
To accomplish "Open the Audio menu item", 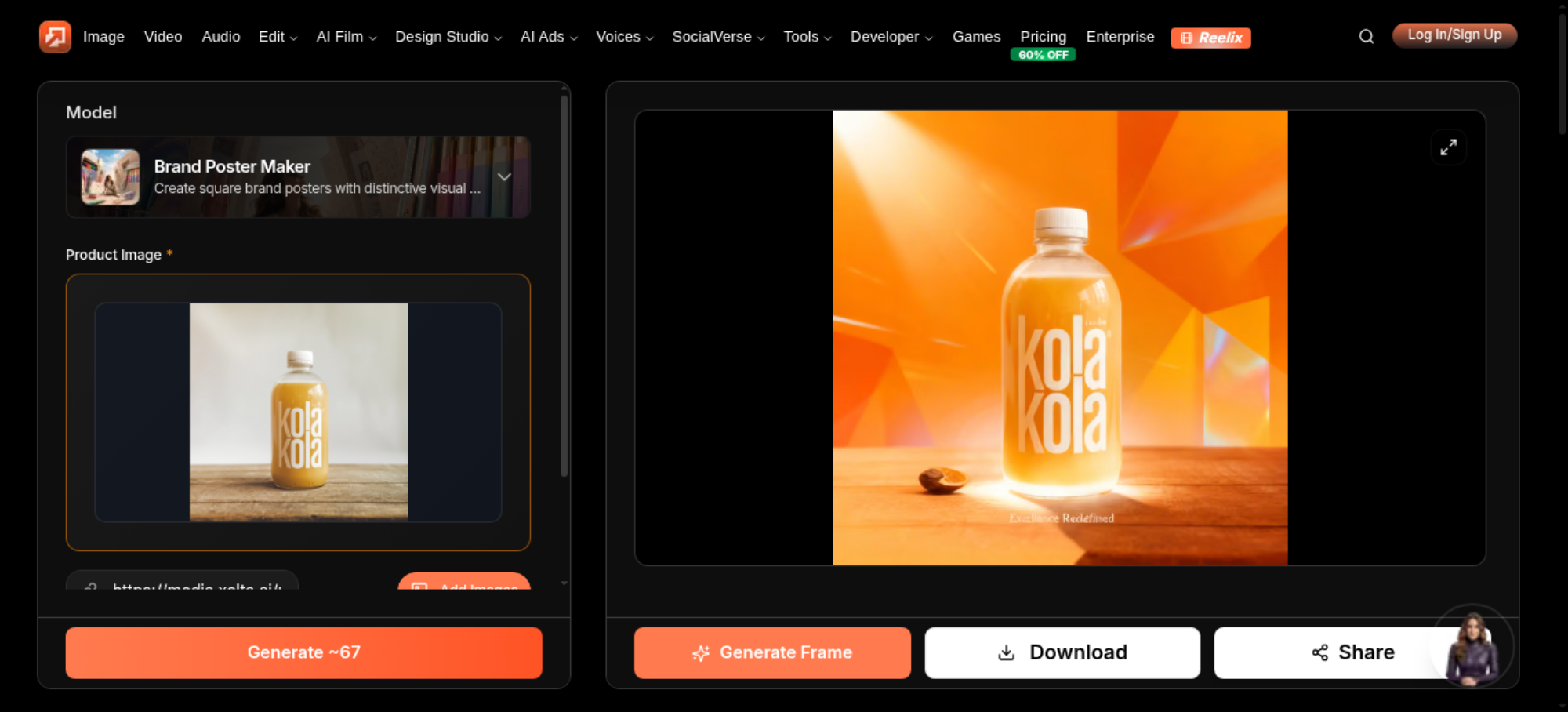I will [221, 37].
